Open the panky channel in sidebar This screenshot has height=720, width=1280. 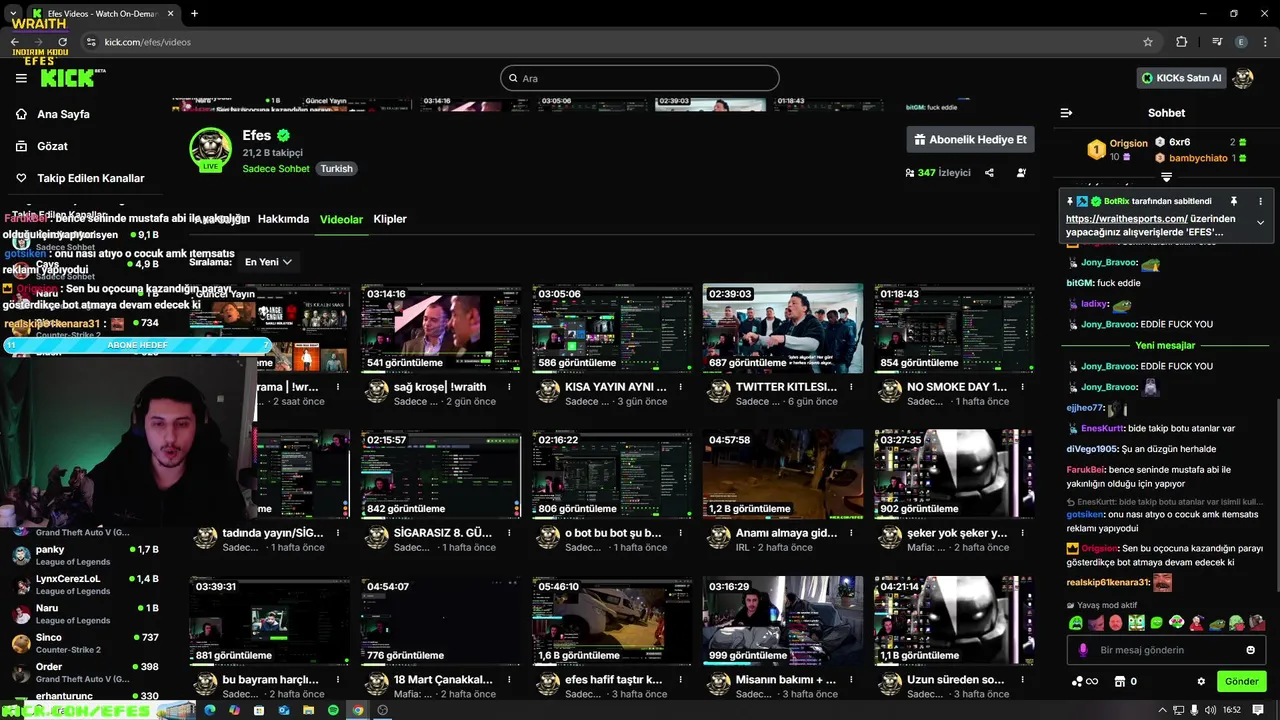(85, 555)
